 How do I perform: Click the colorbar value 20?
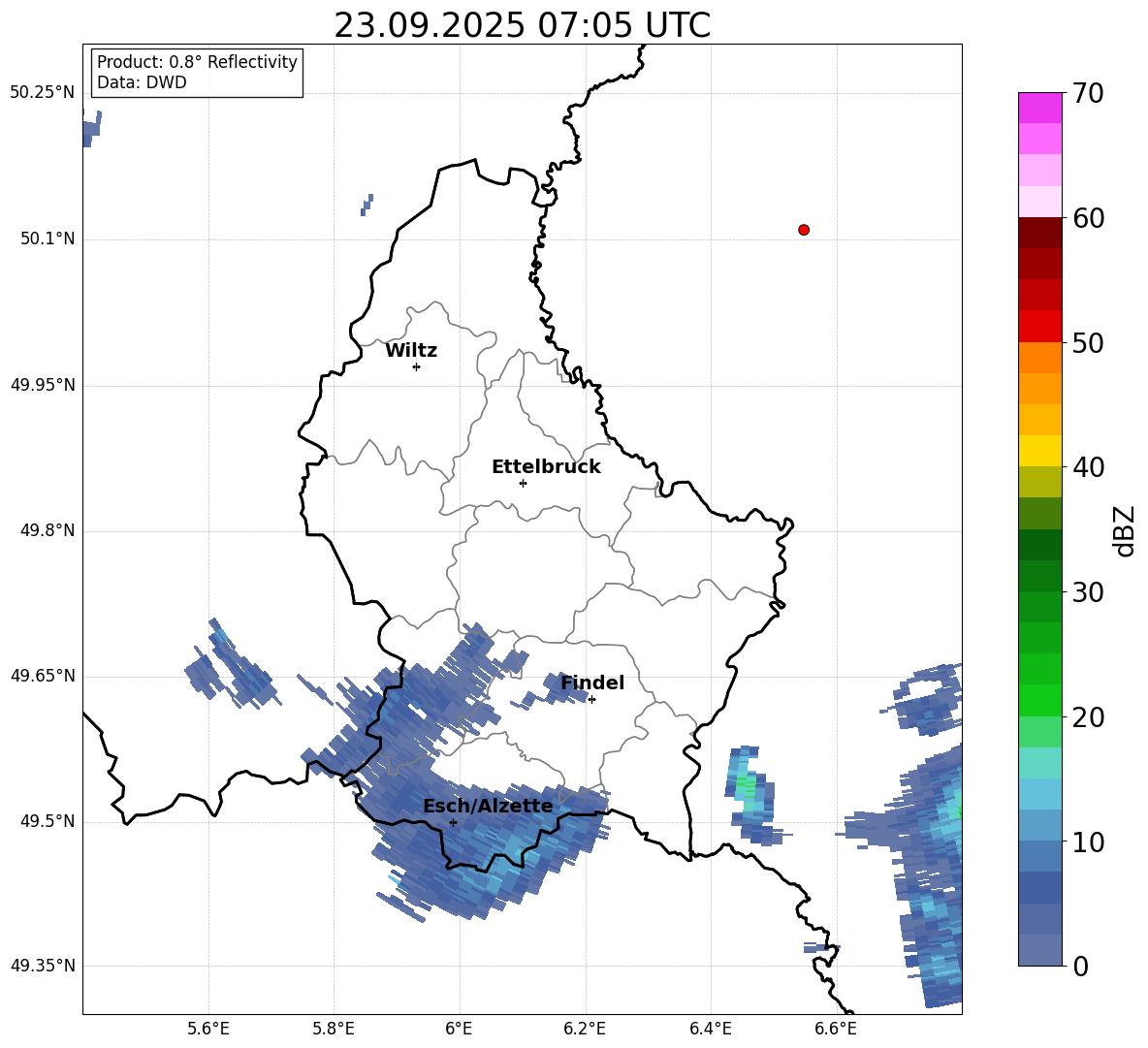point(1088,717)
